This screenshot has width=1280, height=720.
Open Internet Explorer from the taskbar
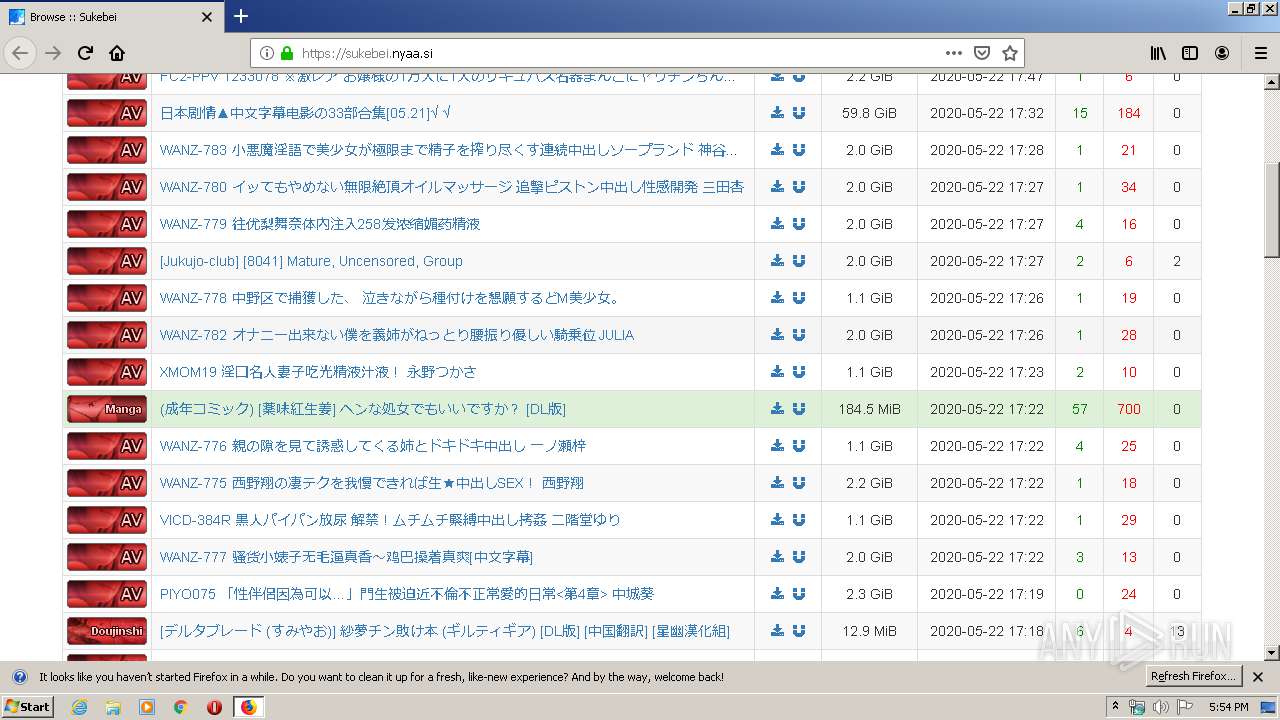coord(80,707)
